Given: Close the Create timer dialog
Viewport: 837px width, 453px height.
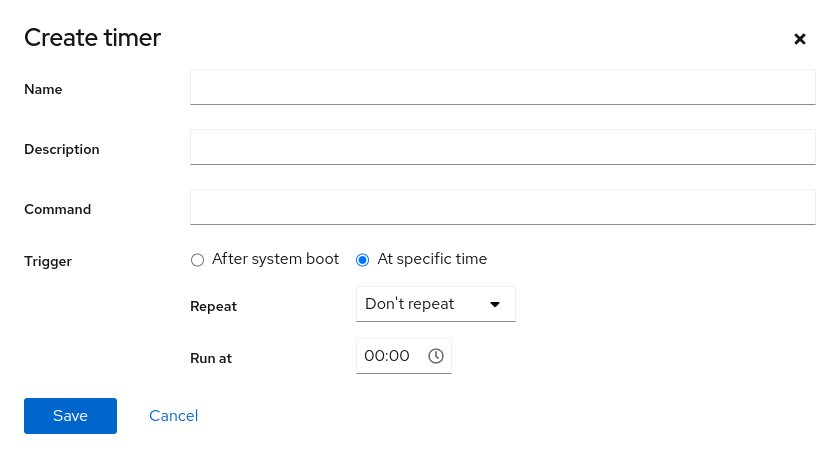Looking at the screenshot, I should point(799,39).
